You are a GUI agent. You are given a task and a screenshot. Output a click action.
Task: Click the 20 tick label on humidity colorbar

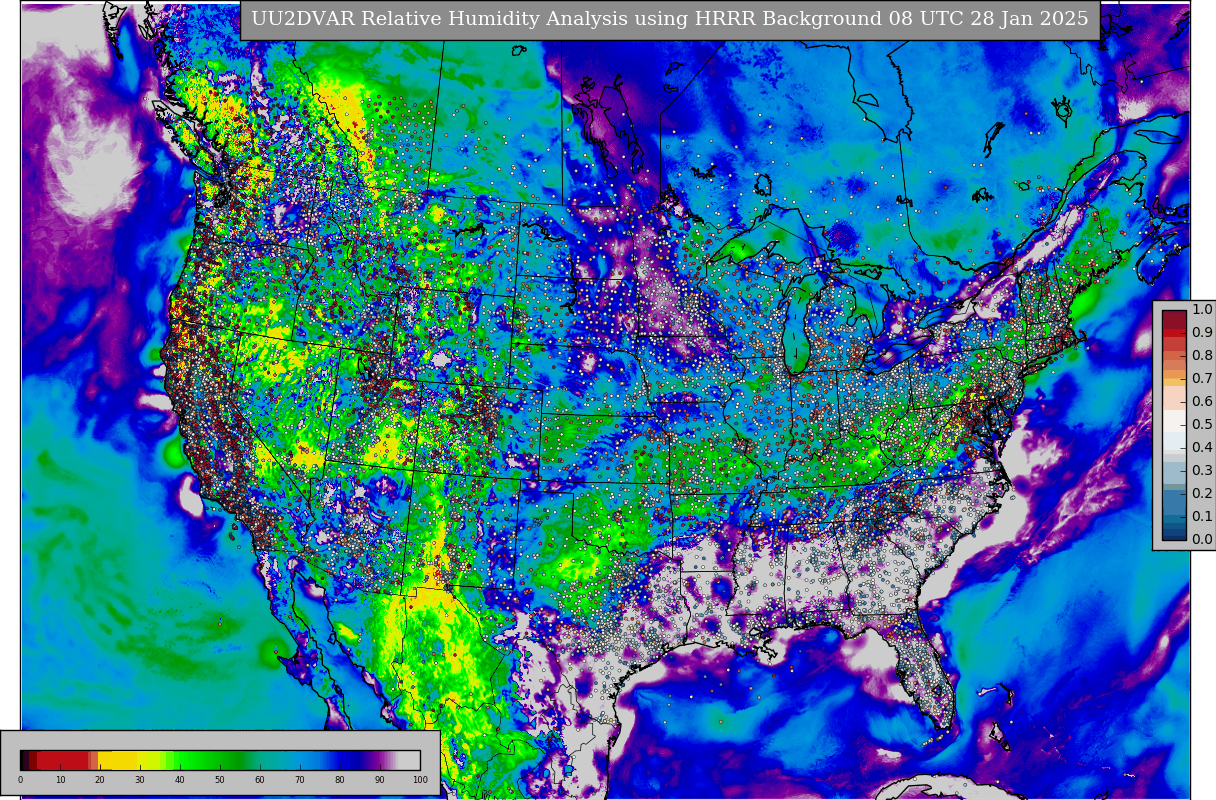[100, 780]
